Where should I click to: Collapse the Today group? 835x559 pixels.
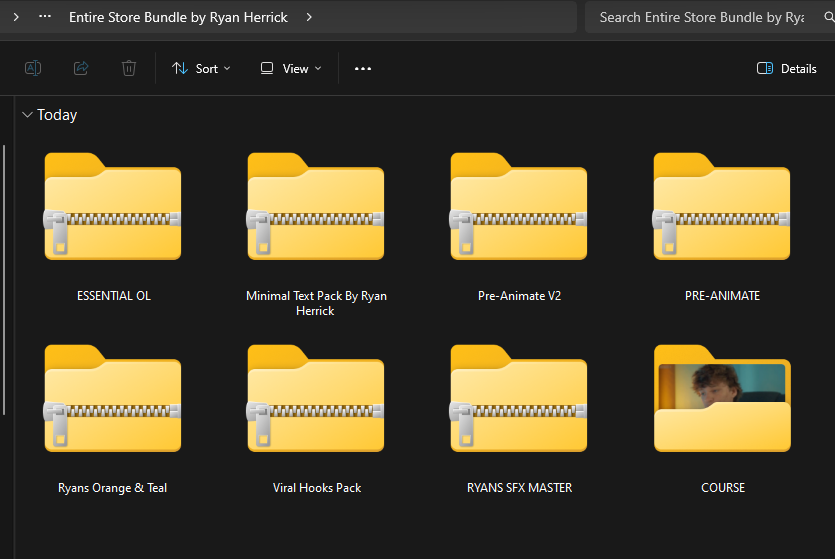tap(27, 115)
